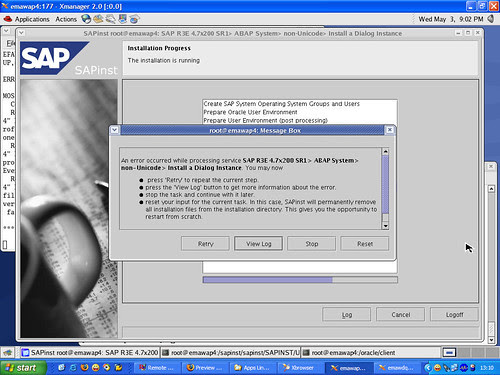Open SAPinst window menu arrow in title bar
This screenshot has height=375, width=500.
(21, 33)
